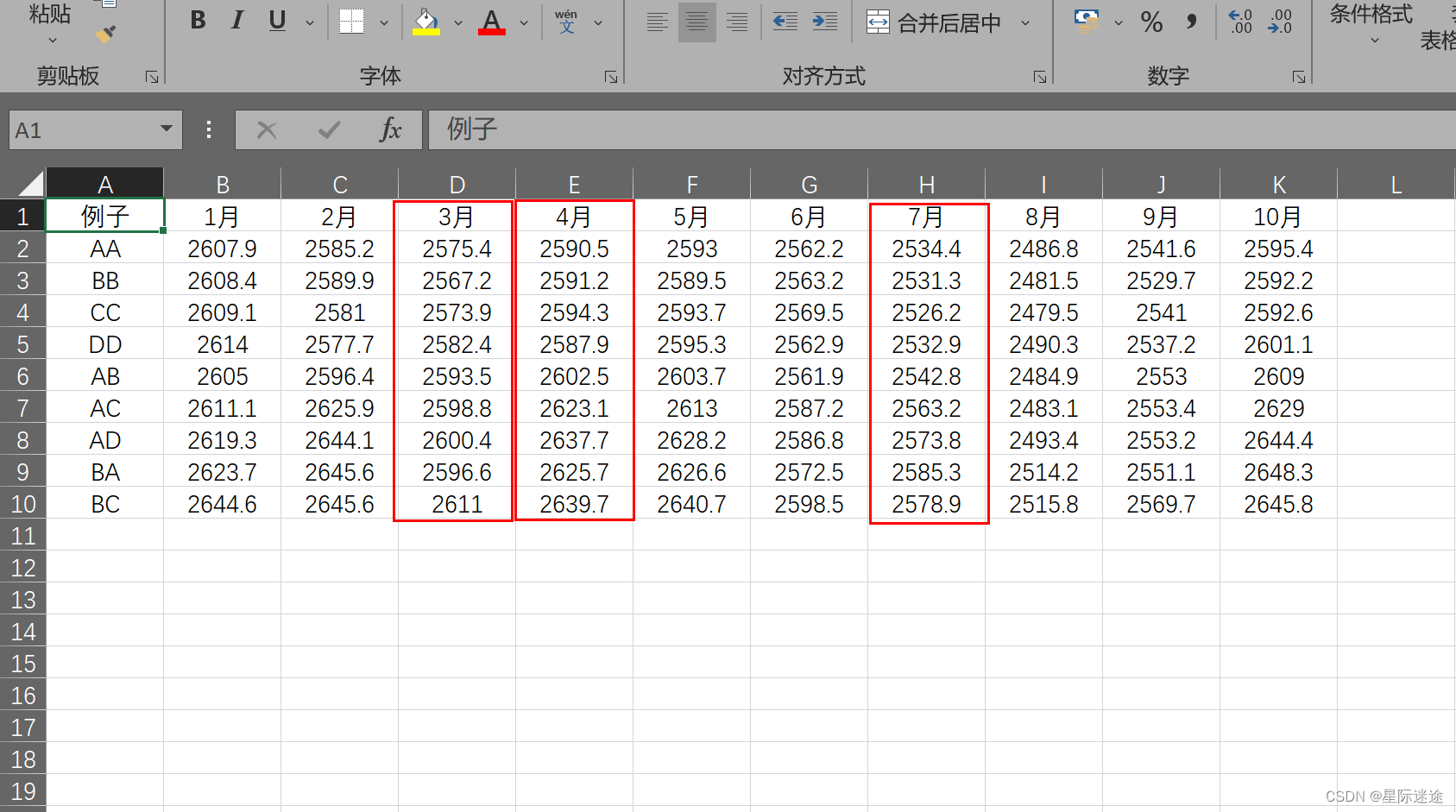Select cell containing 2581
The image size is (1456, 812).
(x=339, y=312)
